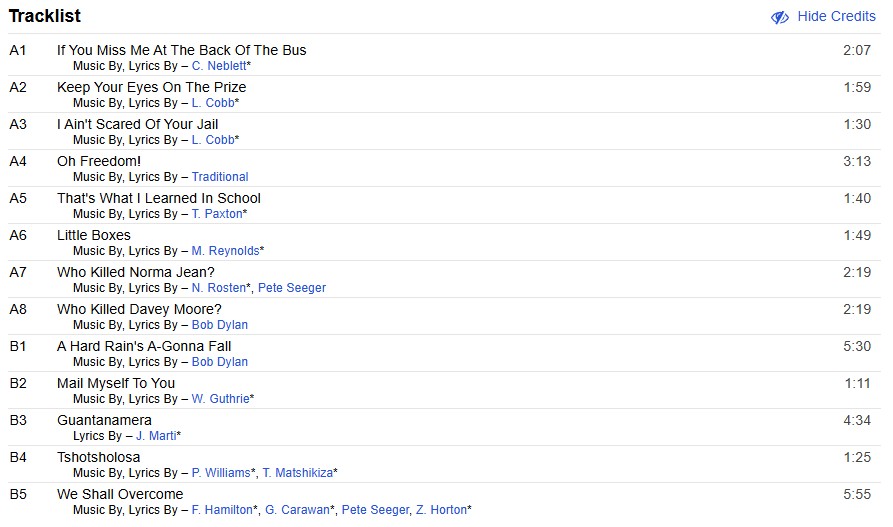Open M. Reynolds artist link
The width and height of the screenshot is (893, 527).
(225, 251)
